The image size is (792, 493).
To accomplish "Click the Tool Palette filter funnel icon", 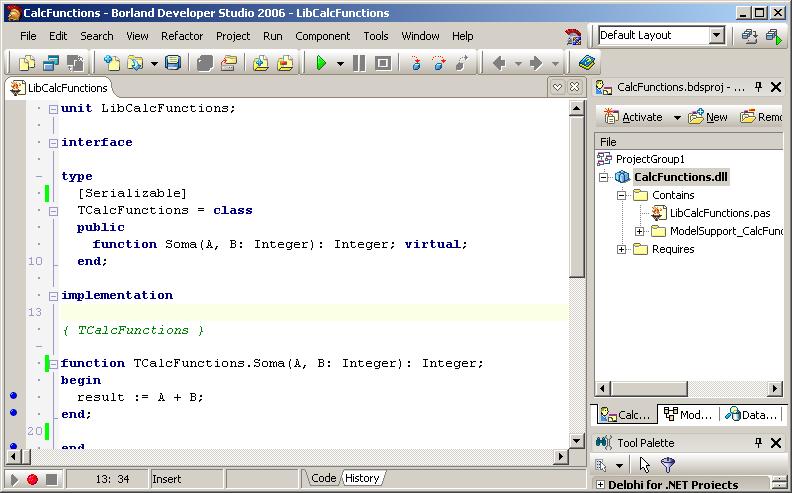I will [x=668, y=465].
